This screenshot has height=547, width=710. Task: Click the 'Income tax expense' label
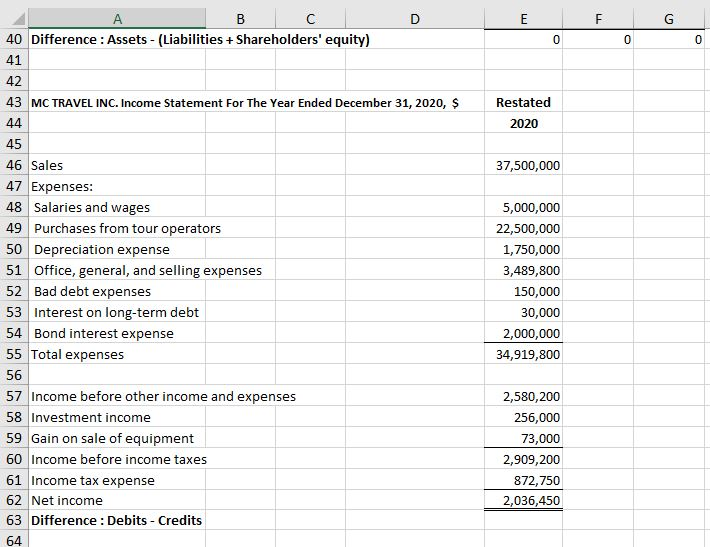pyautogui.click(x=93, y=480)
